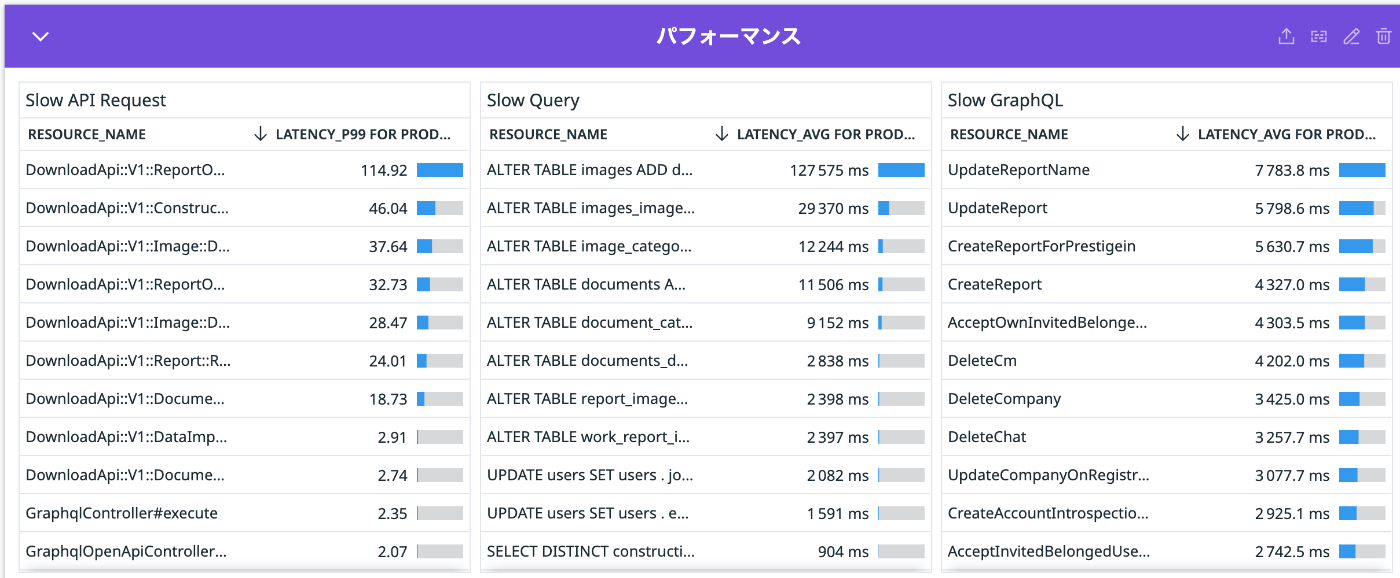Sort Slow Query by LATENCY_AVG arrow
Image resolution: width=1400 pixels, height=578 pixels.
pyautogui.click(x=722, y=134)
